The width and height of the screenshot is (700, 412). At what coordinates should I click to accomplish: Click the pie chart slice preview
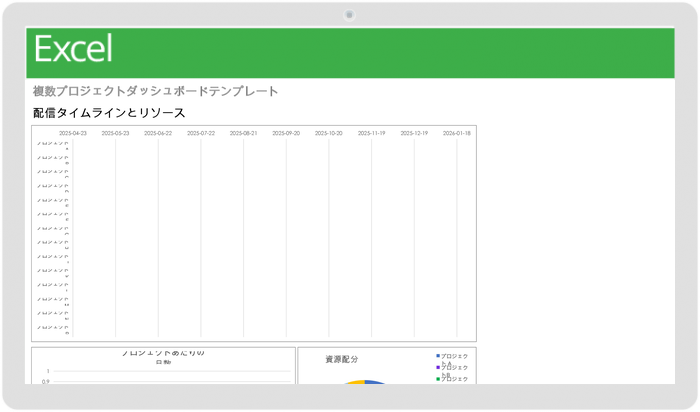(365, 382)
